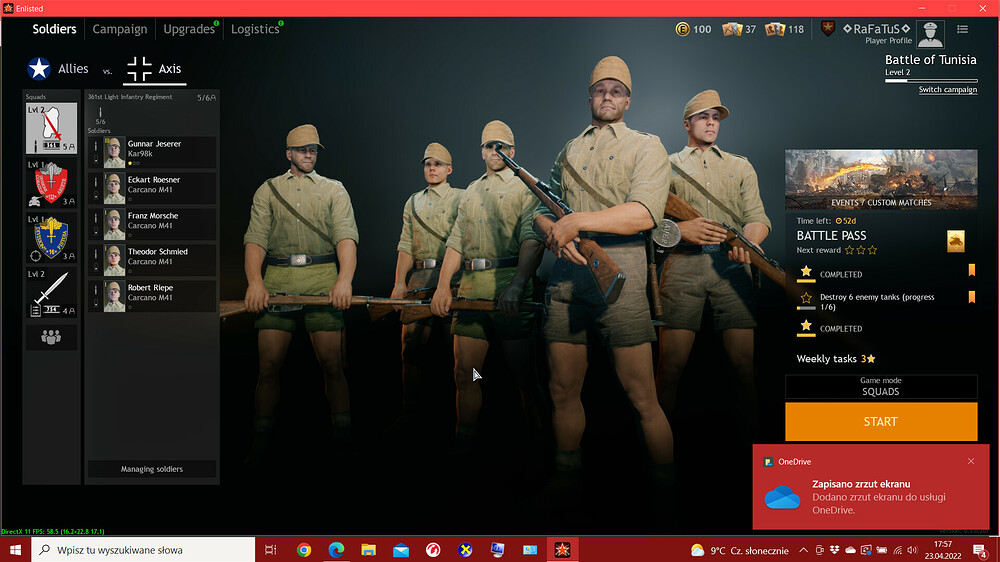Click the volume speaker tray icon
The image size is (1000, 562).
click(913, 550)
